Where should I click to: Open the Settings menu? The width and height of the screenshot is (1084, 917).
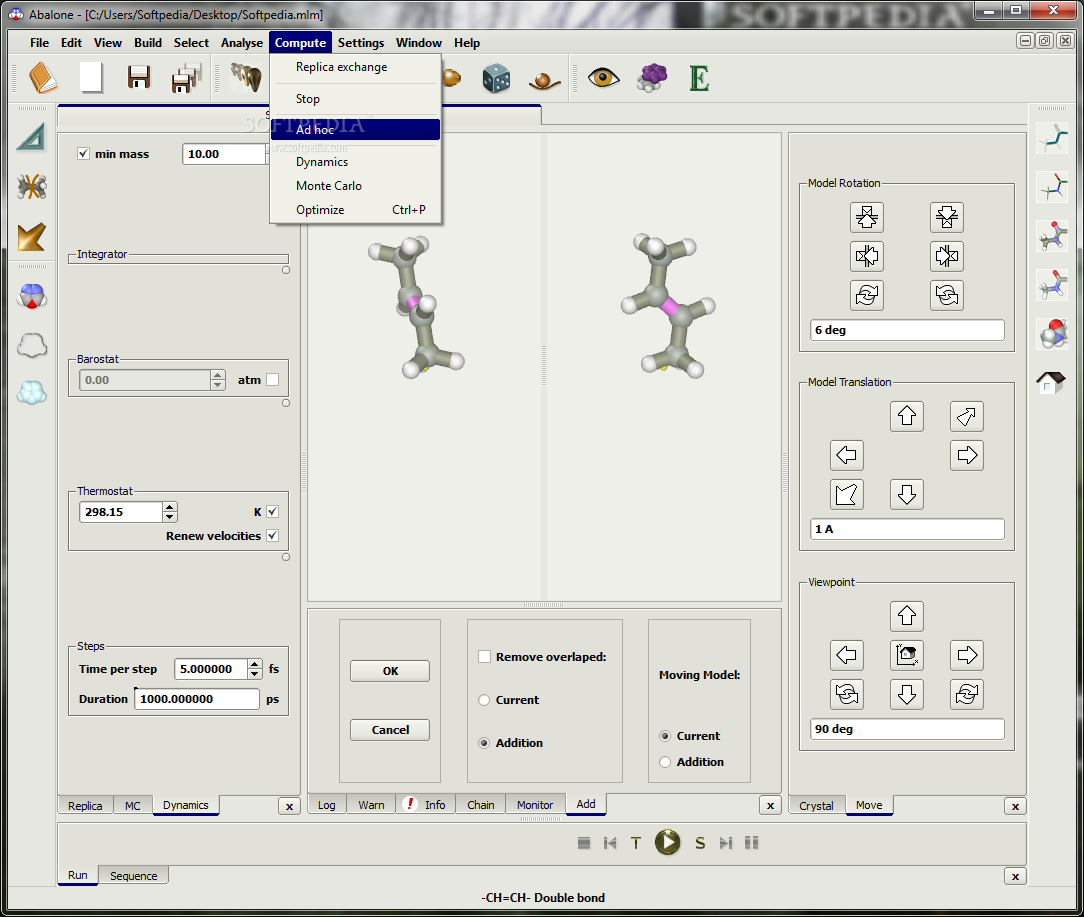tap(360, 43)
